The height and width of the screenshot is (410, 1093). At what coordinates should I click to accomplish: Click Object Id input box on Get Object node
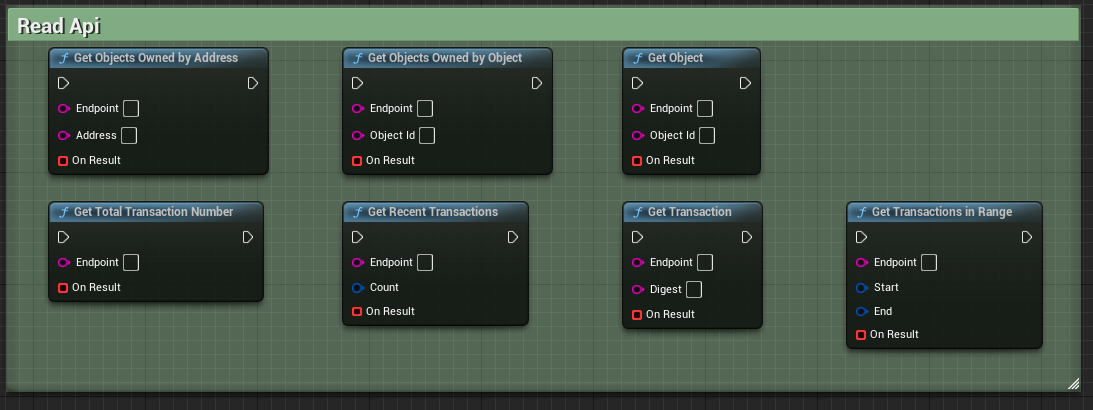point(707,135)
